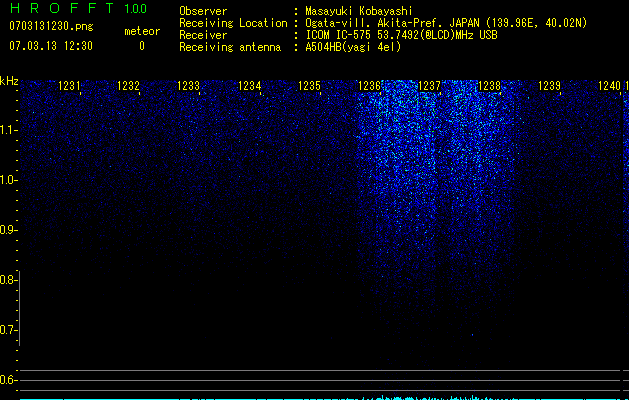Click the Receiver ICOM IC-575 text
The height and width of the screenshot is (400, 629).
click(x=401, y=35)
